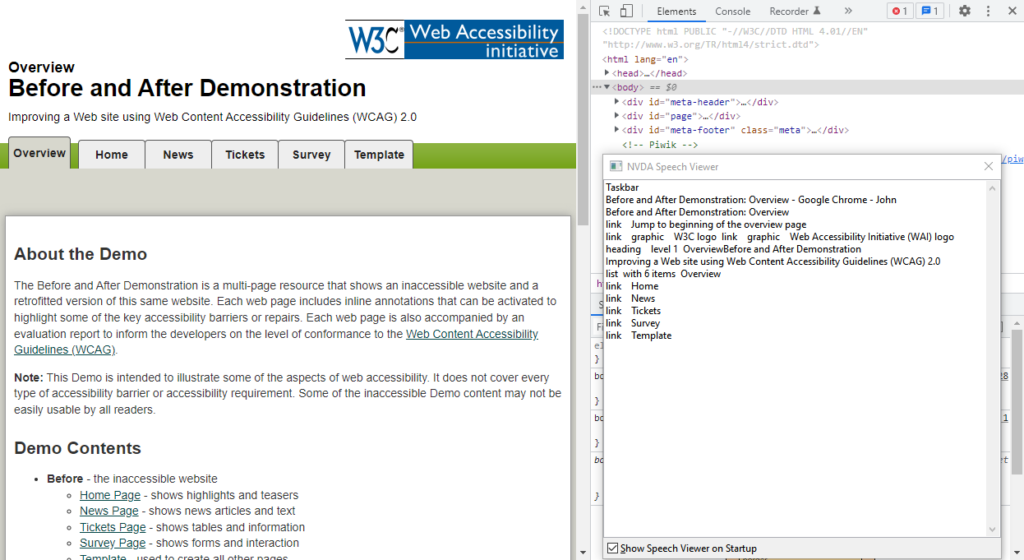Viewport: 1024px width, 560px height.
Task: Expand the head element node
Action: coord(607,73)
